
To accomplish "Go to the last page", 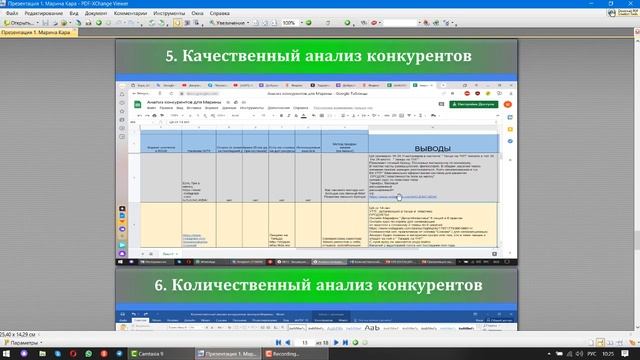I will pos(345,342).
